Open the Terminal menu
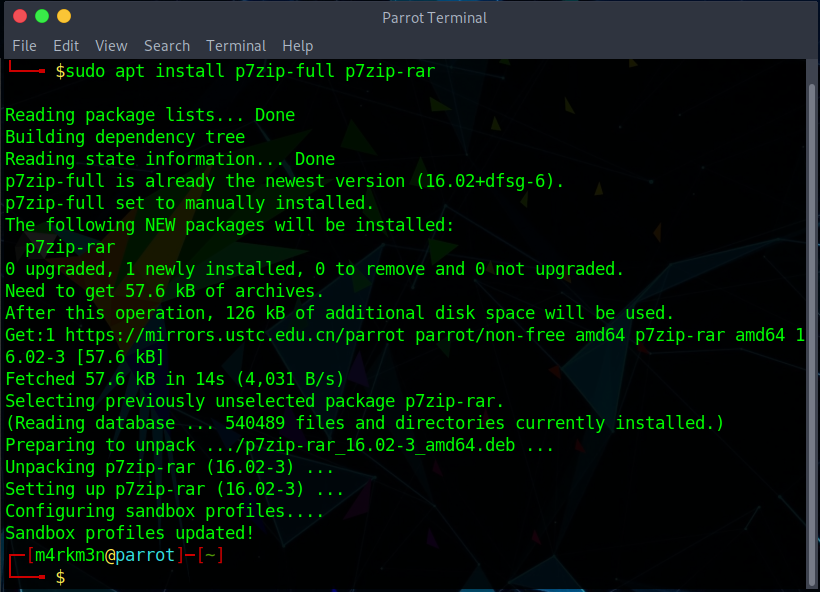Image resolution: width=820 pixels, height=592 pixels. (x=236, y=45)
